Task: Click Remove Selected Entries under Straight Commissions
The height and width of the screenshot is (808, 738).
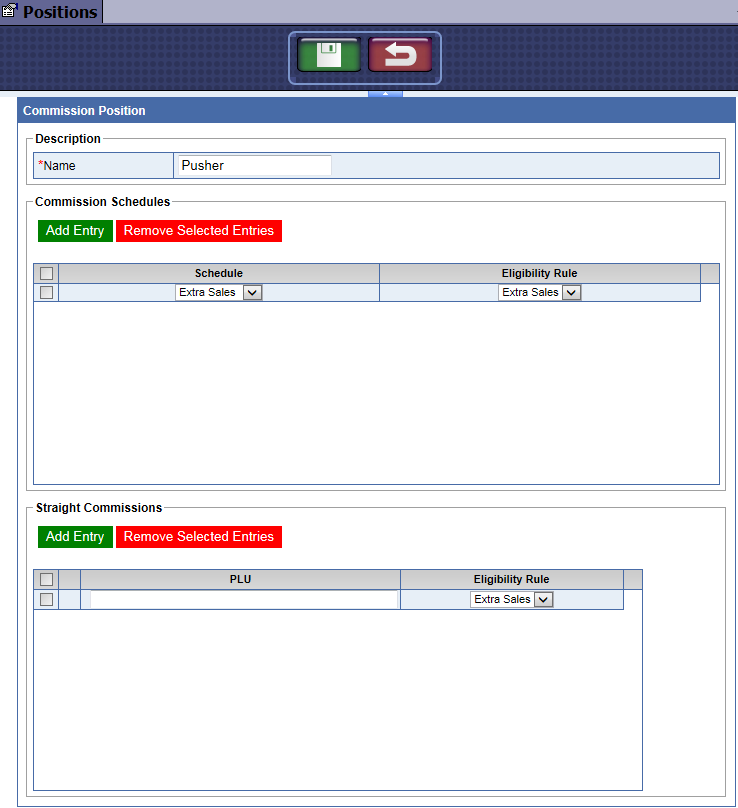Action: (199, 537)
